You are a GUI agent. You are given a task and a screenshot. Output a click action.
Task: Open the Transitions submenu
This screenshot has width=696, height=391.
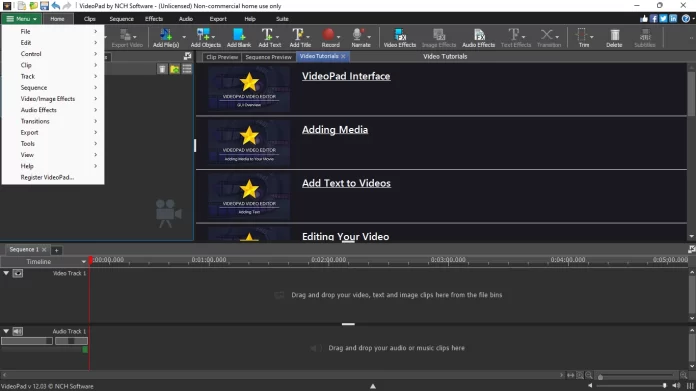click(x=53, y=121)
